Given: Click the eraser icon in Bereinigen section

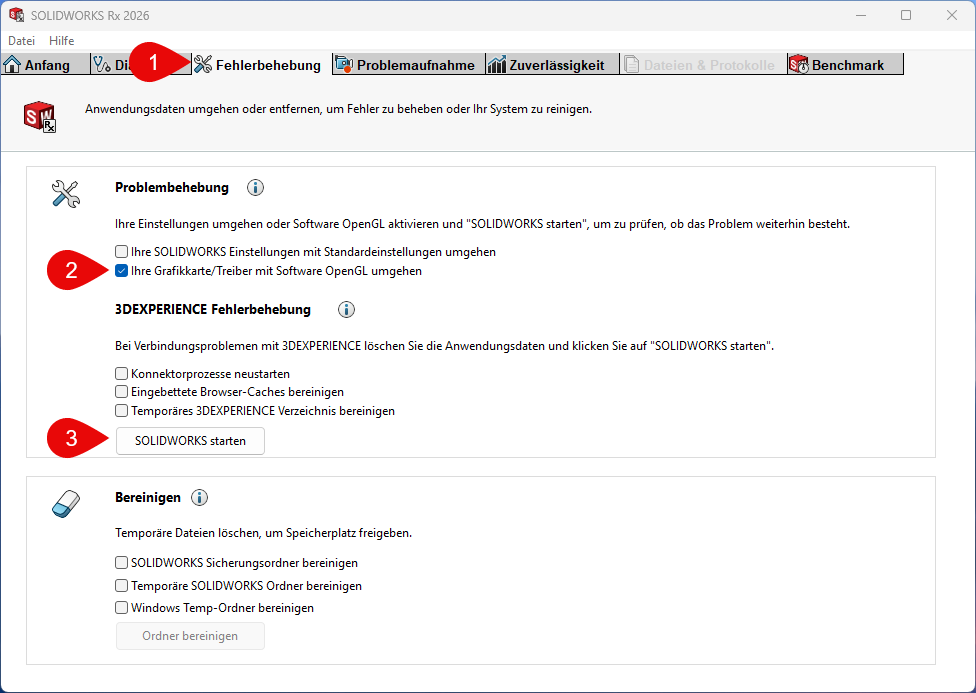Looking at the screenshot, I should pyautogui.click(x=64, y=504).
